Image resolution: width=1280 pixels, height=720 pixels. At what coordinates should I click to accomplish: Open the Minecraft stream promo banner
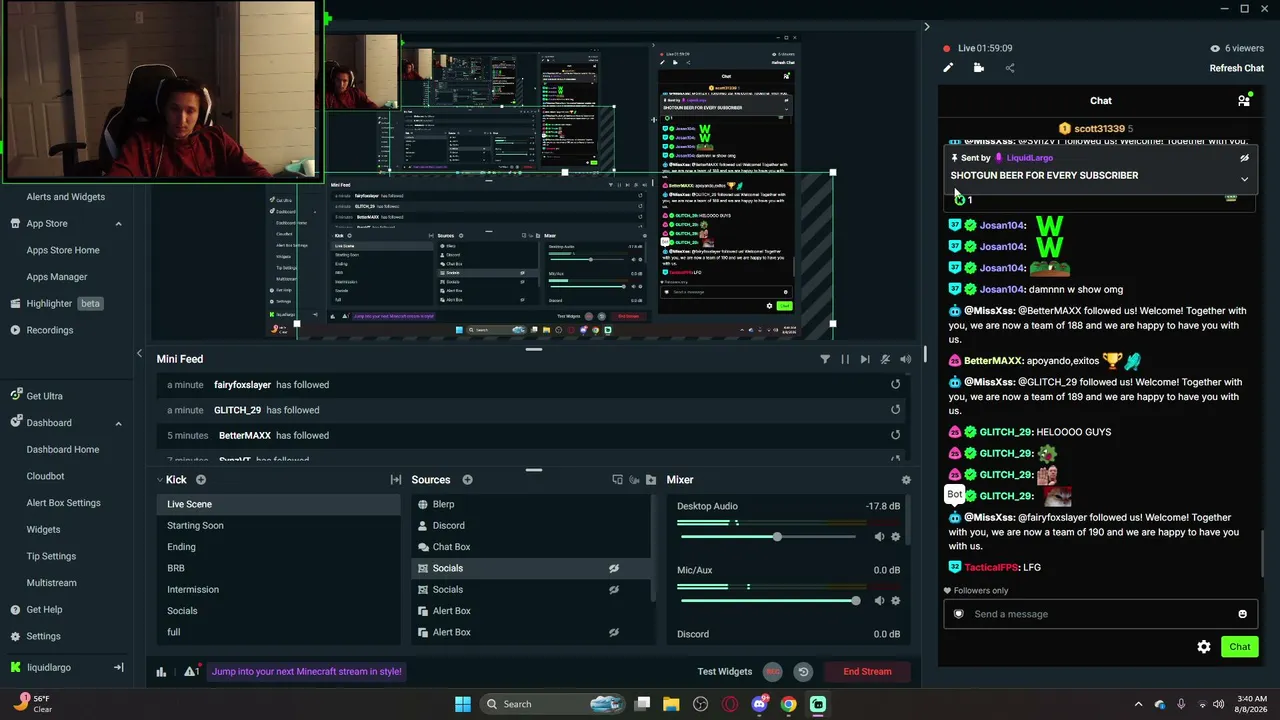[x=307, y=672]
